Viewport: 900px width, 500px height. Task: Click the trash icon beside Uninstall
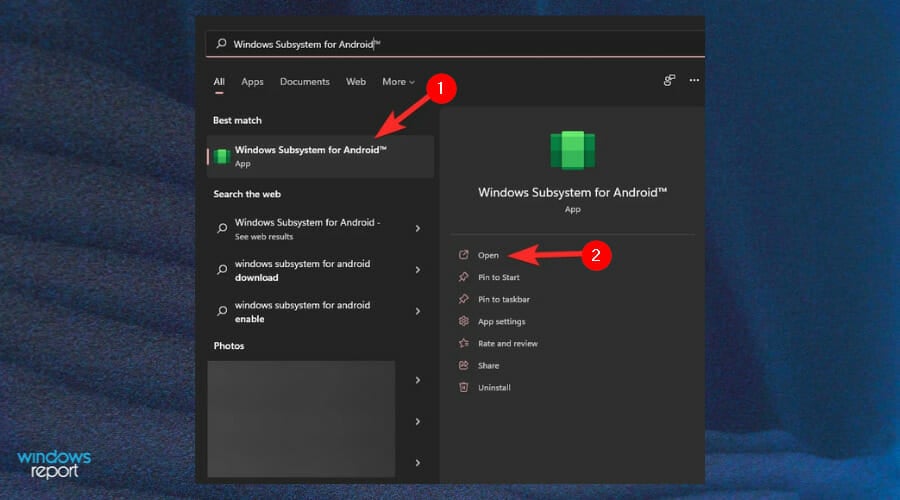pyautogui.click(x=463, y=387)
